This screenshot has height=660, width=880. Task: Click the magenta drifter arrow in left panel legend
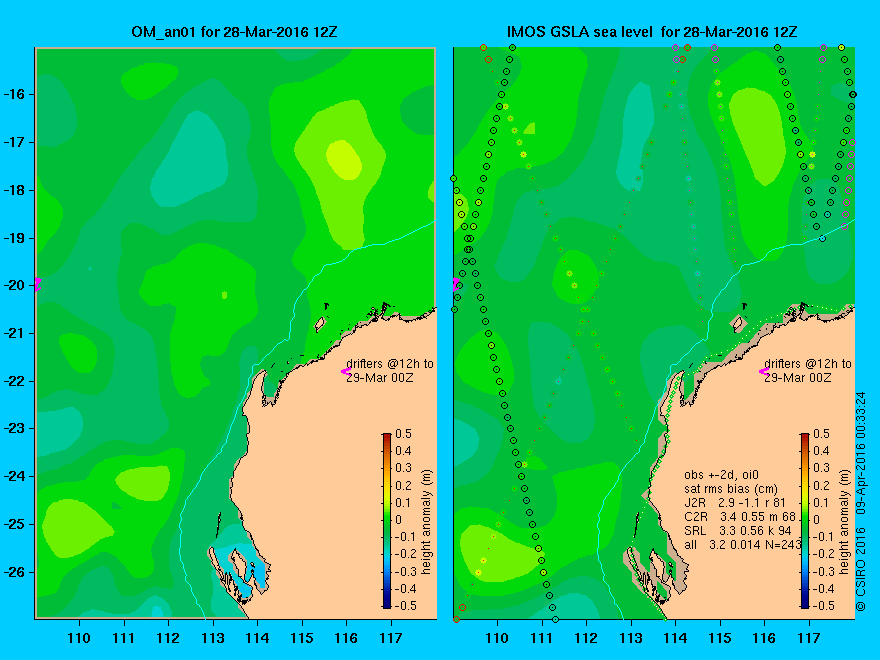pos(346,371)
